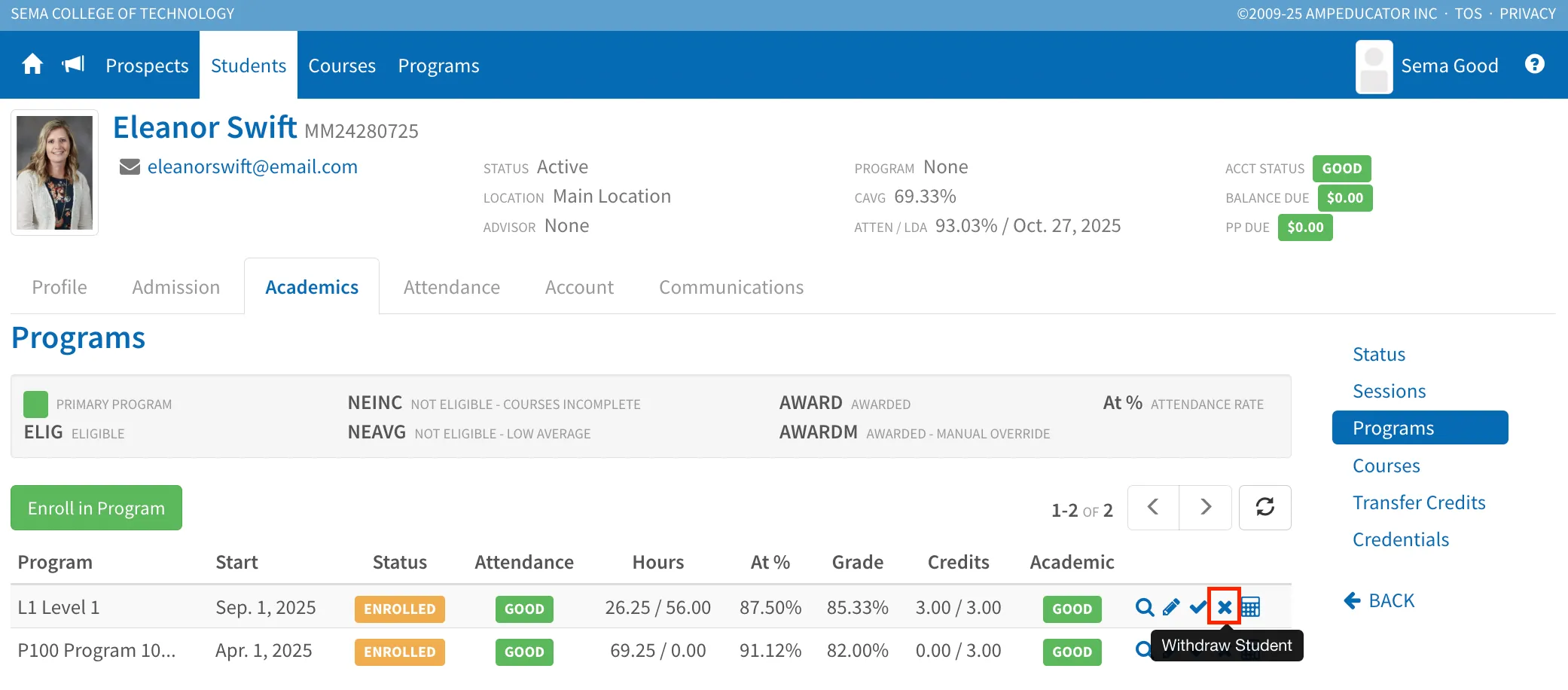
Task: Mark L1 Level 1 program complete checkmark
Action: point(1197,607)
